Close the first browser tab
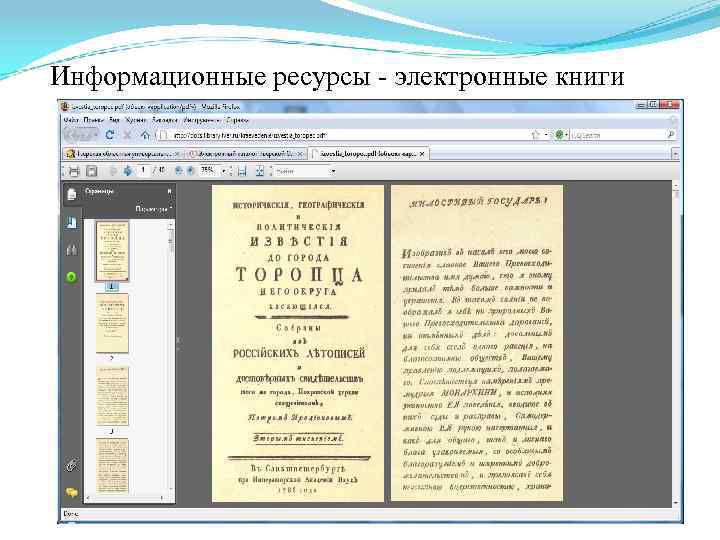720x540 pixels. (177, 154)
